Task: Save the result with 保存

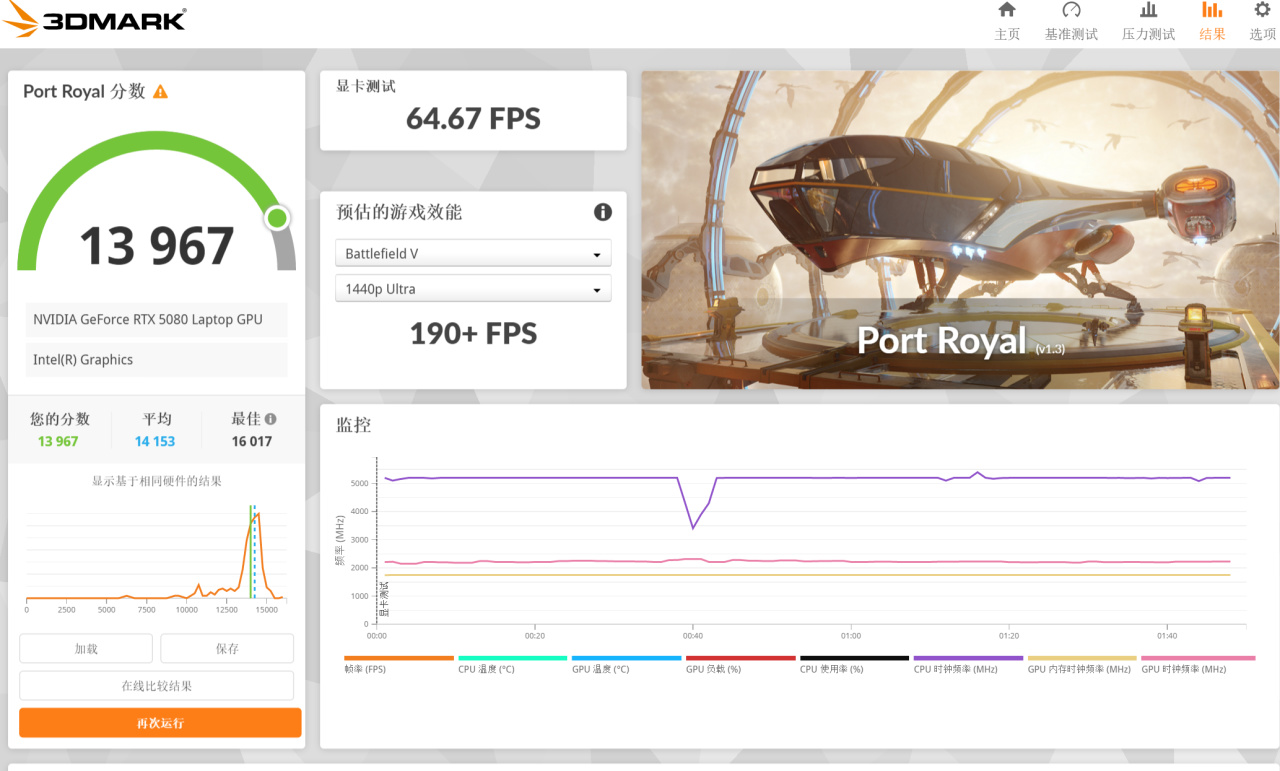Action: 227,648
